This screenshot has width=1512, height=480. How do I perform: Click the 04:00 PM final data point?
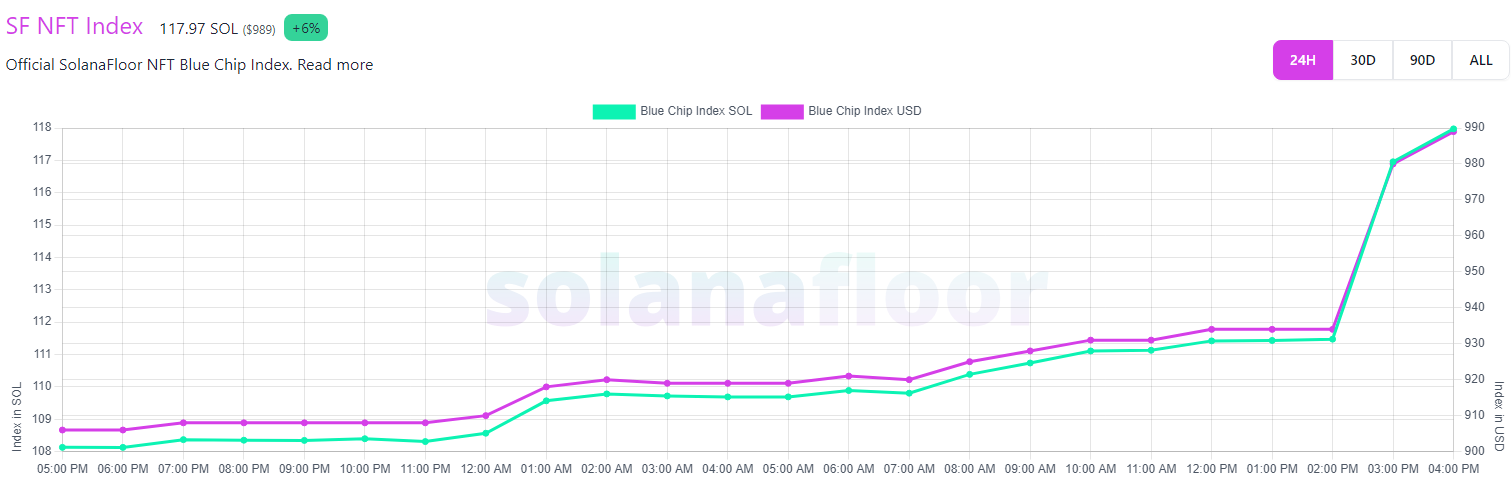pos(1453,129)
